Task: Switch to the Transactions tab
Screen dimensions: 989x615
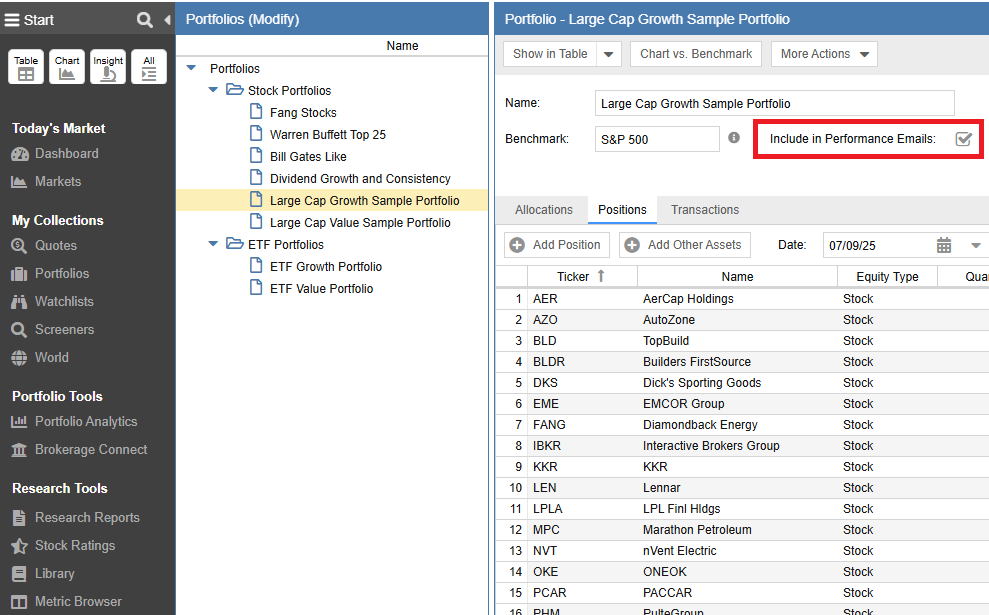Action: point(705,210)
